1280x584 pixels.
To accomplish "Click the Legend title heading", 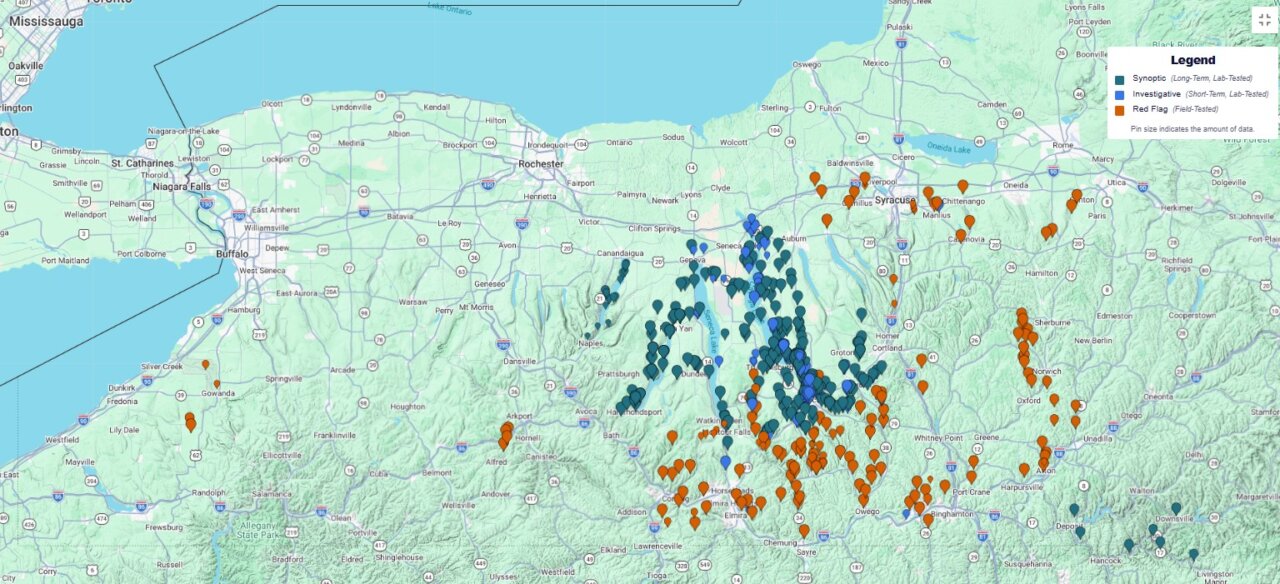I will [1192, 60].
